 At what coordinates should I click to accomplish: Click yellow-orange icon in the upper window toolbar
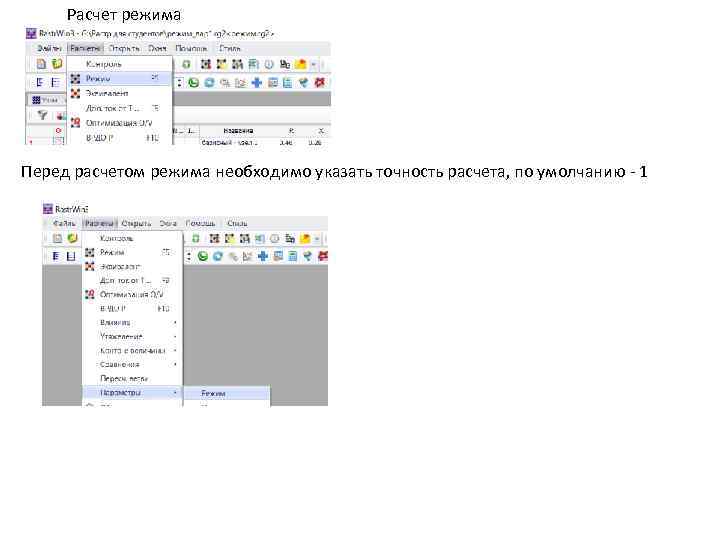click(x=301, y=64)
